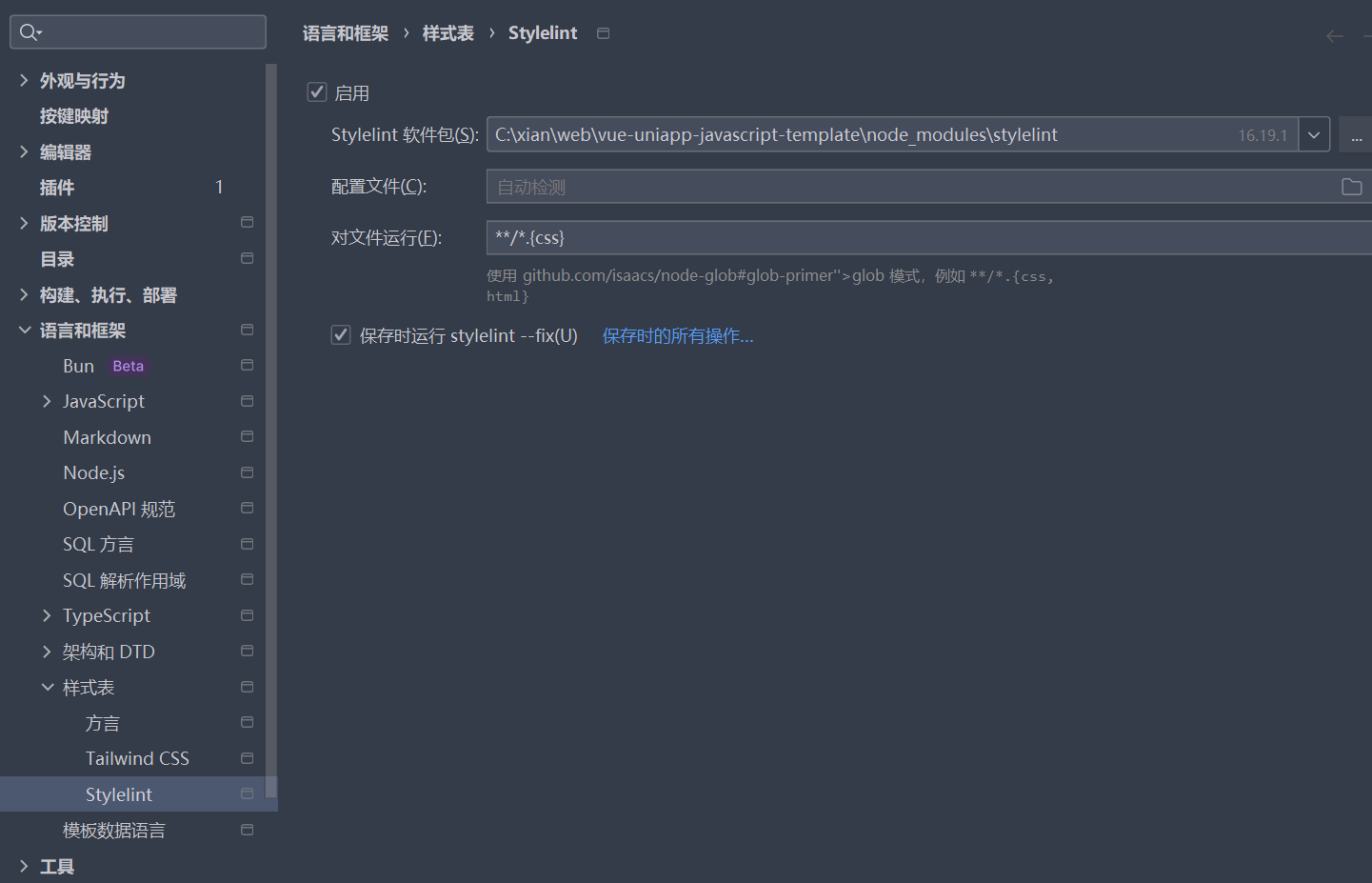Viewport: 1372px width, 883px height.
Task: Expand the 外观与行为 tree section
Action: click(24, 80)
